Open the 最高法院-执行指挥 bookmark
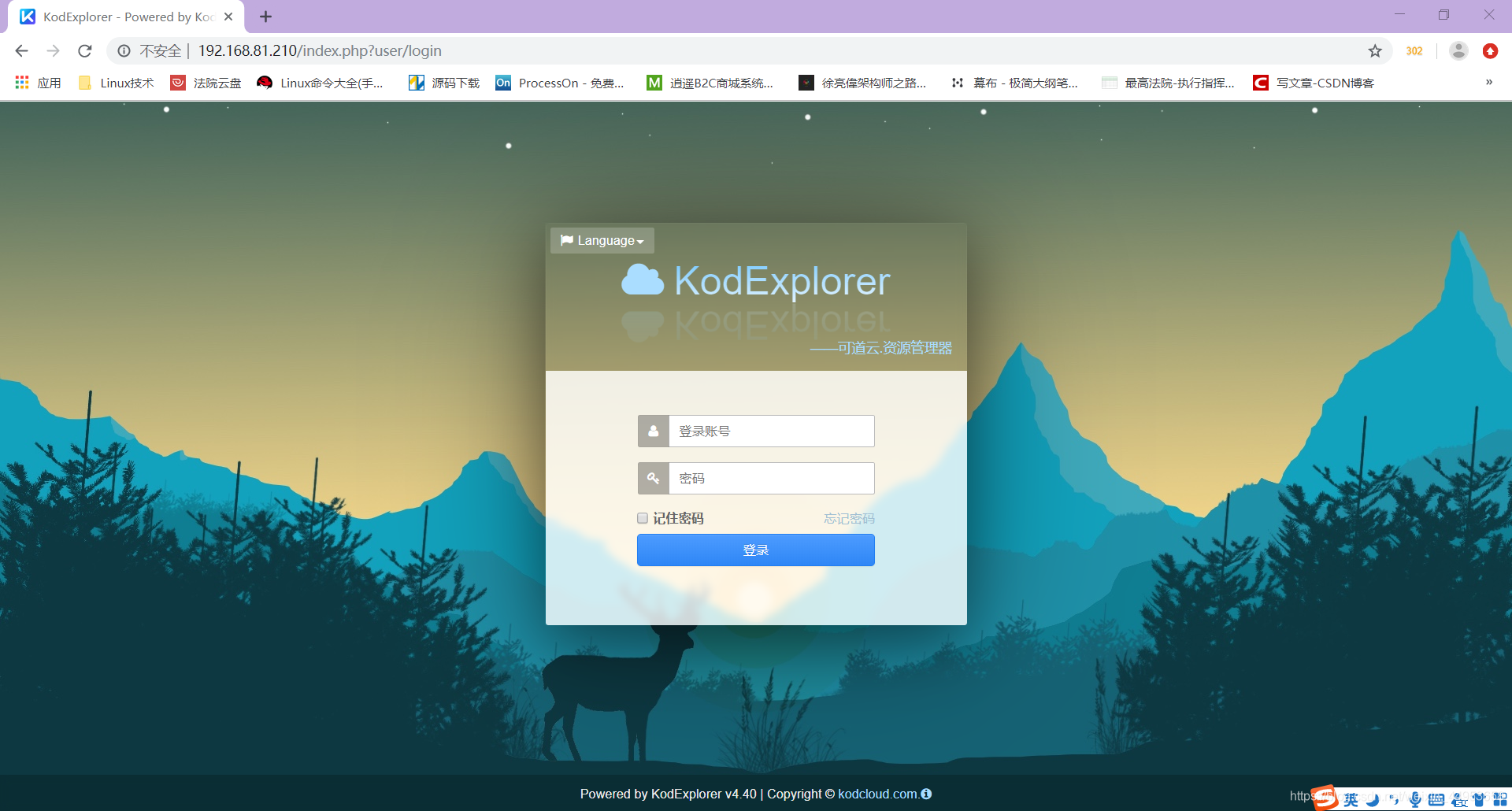Image resolution: width=1512 pixels, height=811 pixels. tap(1168, 83)
